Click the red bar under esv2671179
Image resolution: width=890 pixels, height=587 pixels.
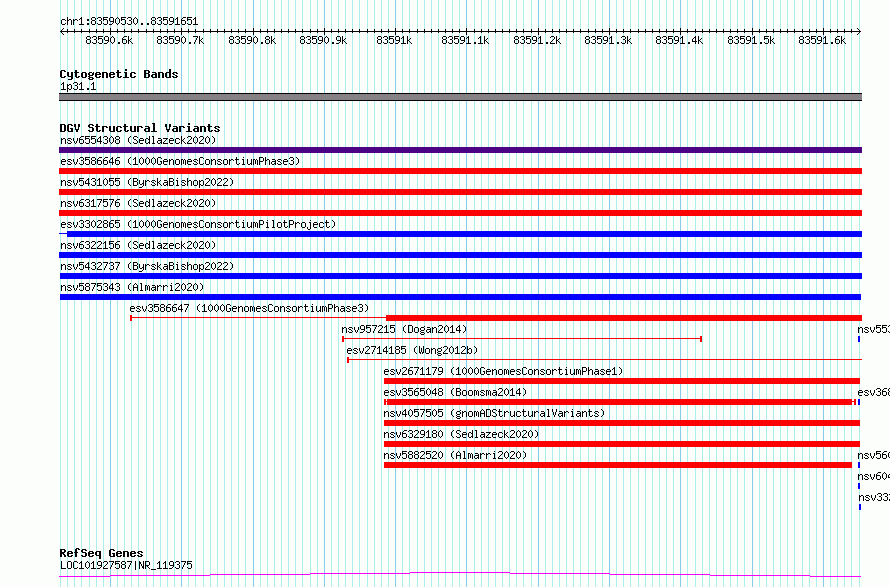pos(622,381)
